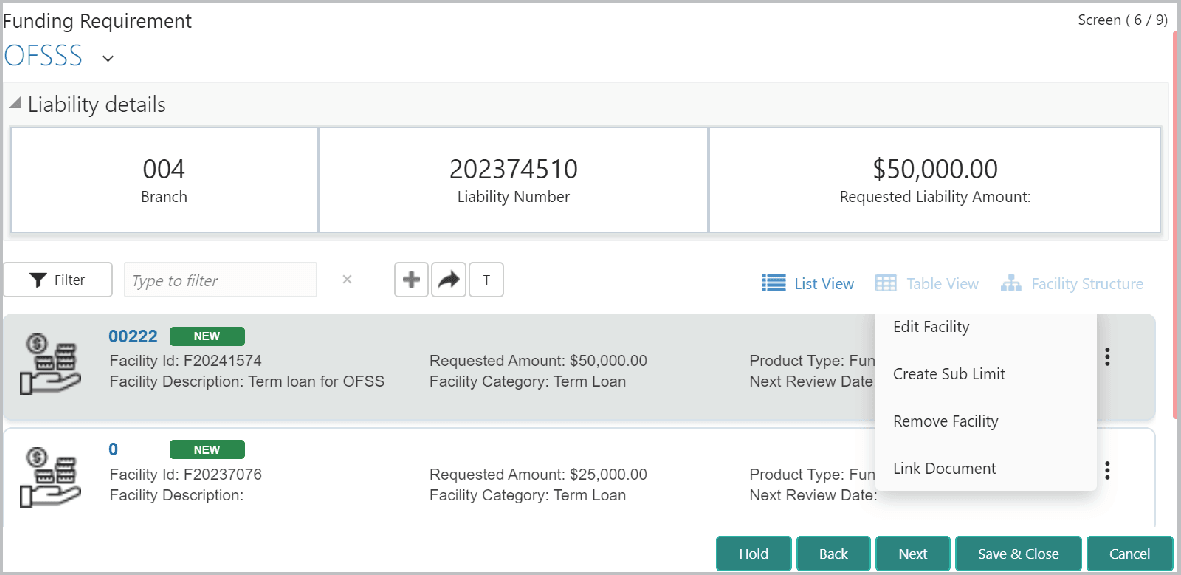Click the add facility plus icon
The image size is (1181, 575).
click(x=411, y=281)
